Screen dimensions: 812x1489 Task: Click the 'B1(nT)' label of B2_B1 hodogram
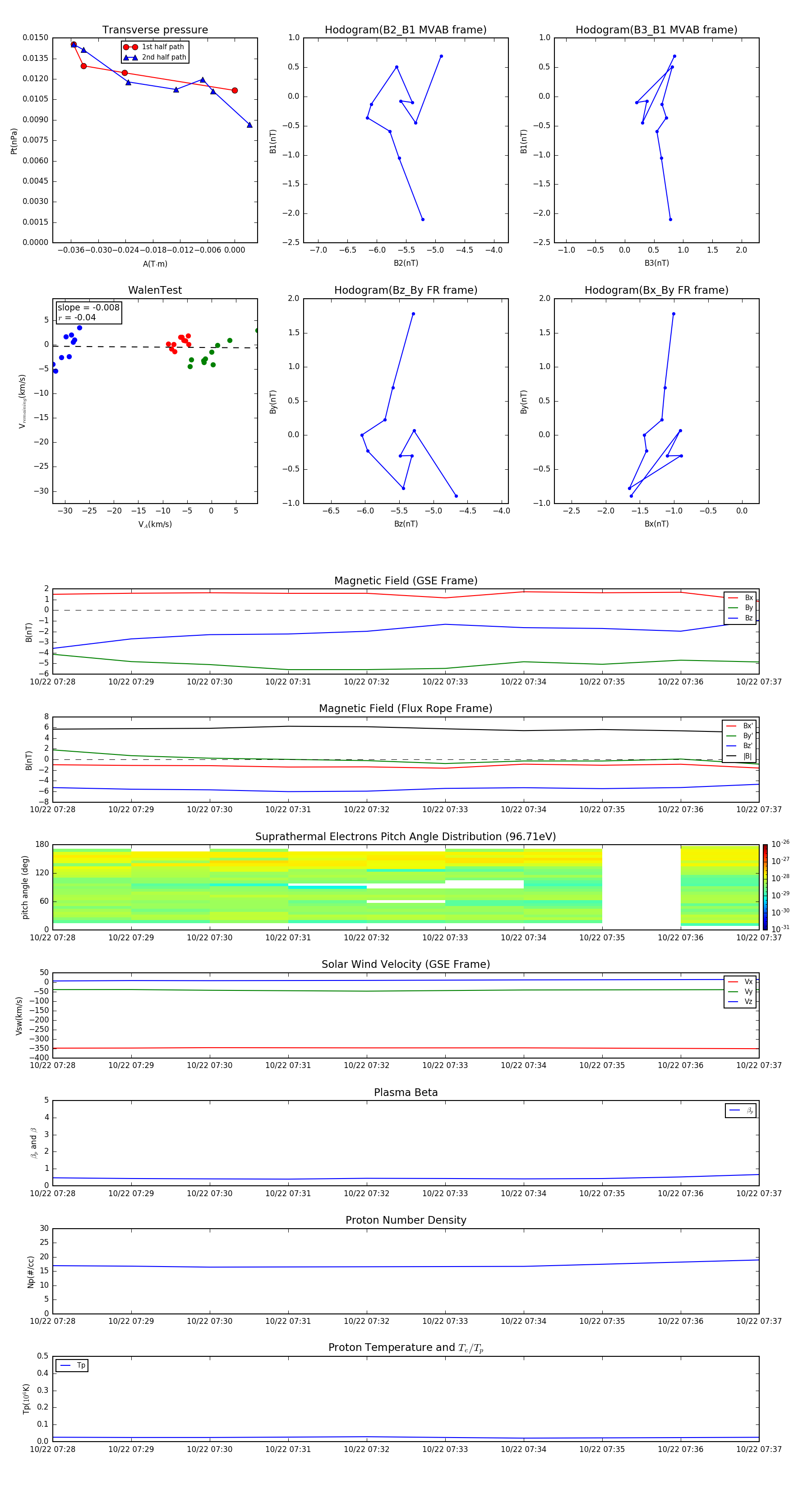pyautogui.click(x=273, y=141)
